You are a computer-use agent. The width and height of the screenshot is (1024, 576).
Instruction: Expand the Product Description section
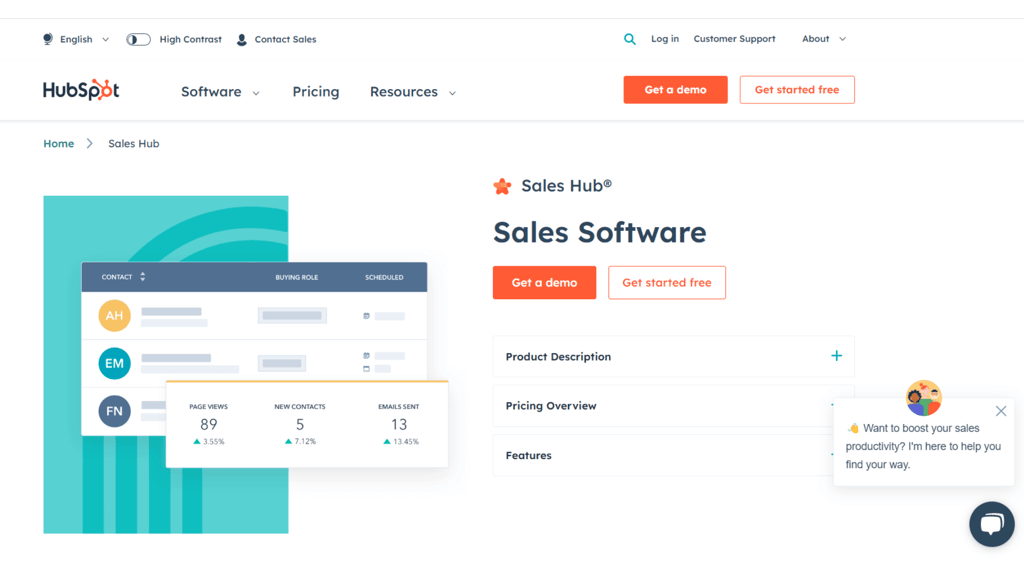[673, 357]
